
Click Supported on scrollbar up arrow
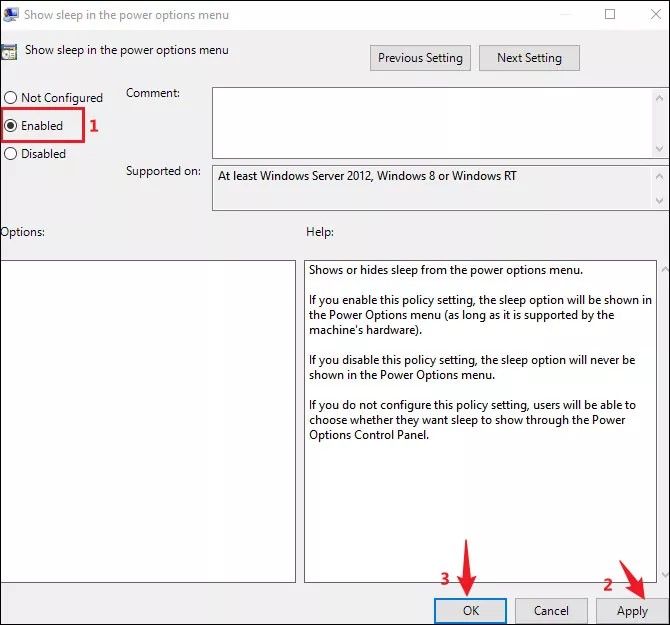[659, 176]
